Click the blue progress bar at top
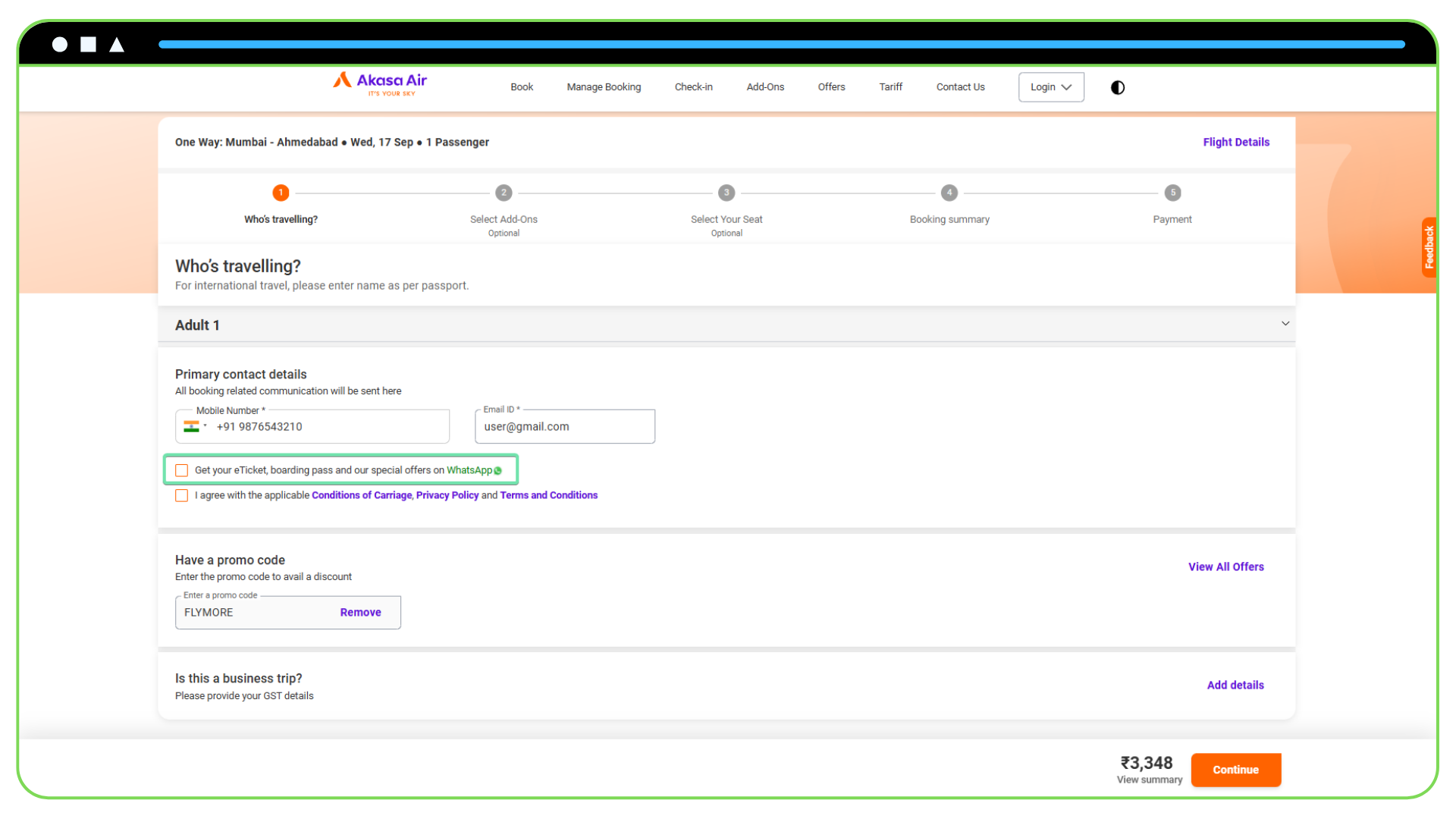The height and width of the screenshot is (819, 1456). 781,44
